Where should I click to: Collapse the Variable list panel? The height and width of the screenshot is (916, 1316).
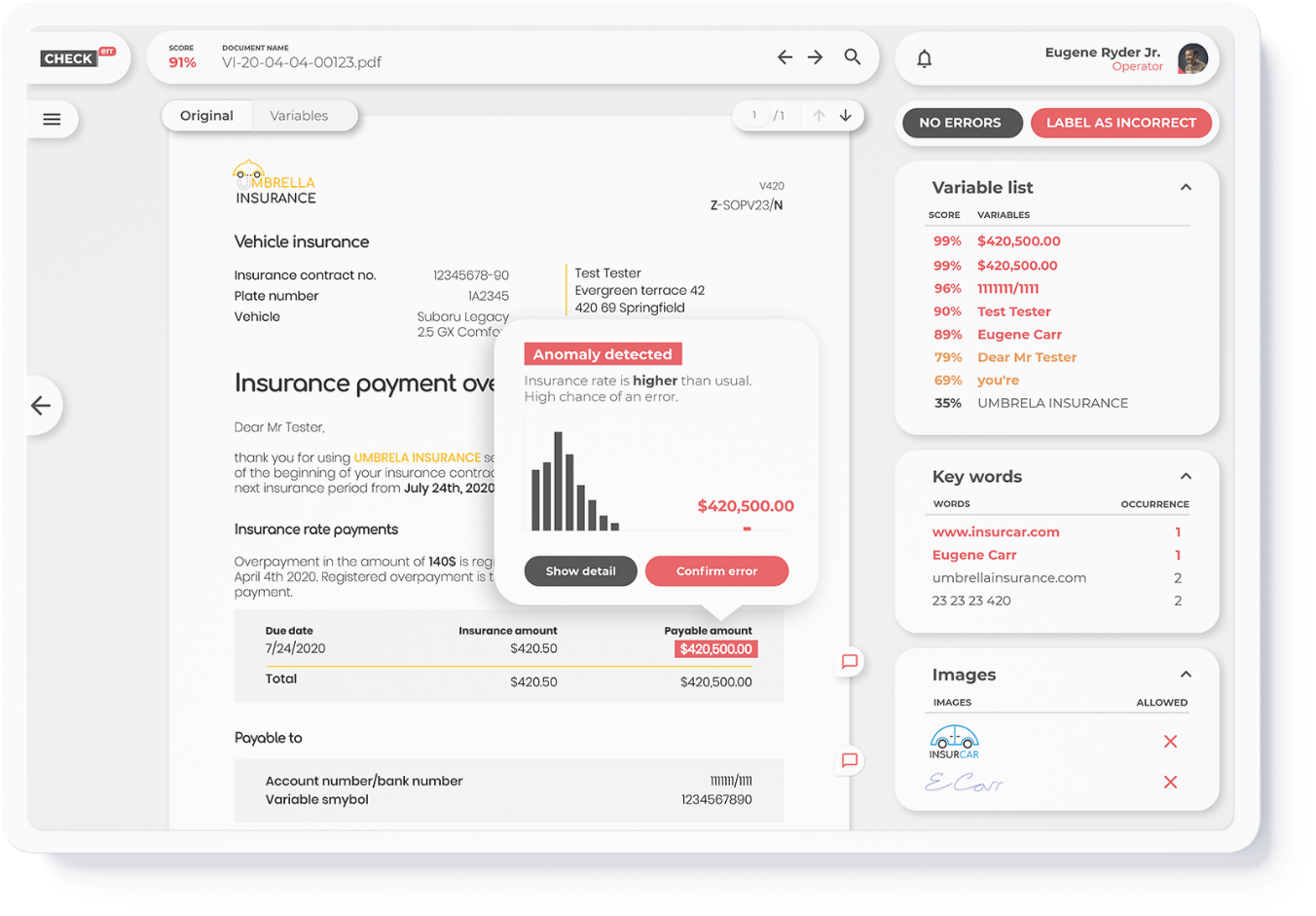(x=1186, y=187)
